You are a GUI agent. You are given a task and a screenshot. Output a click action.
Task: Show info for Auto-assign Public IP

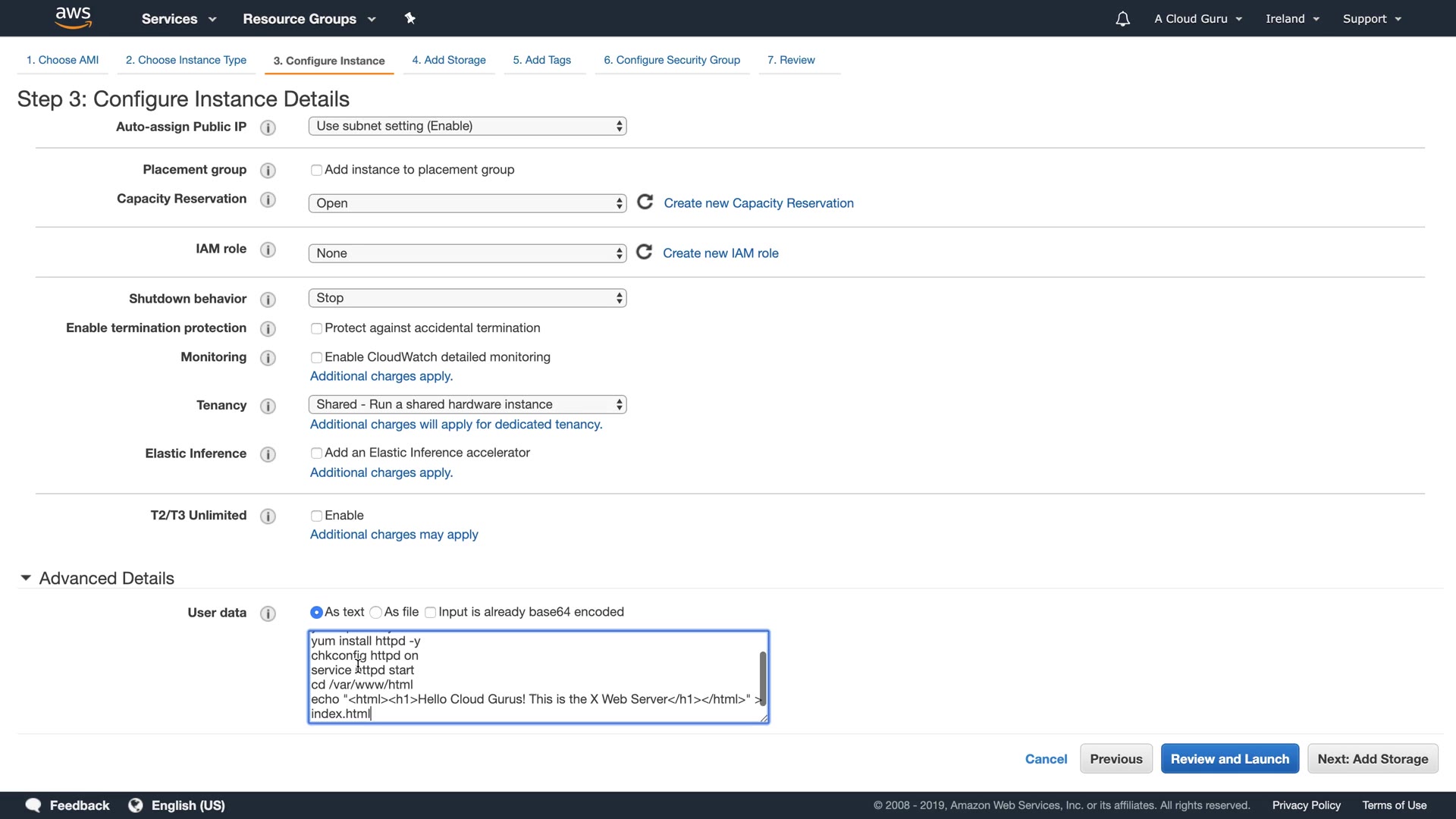[268, 127]
